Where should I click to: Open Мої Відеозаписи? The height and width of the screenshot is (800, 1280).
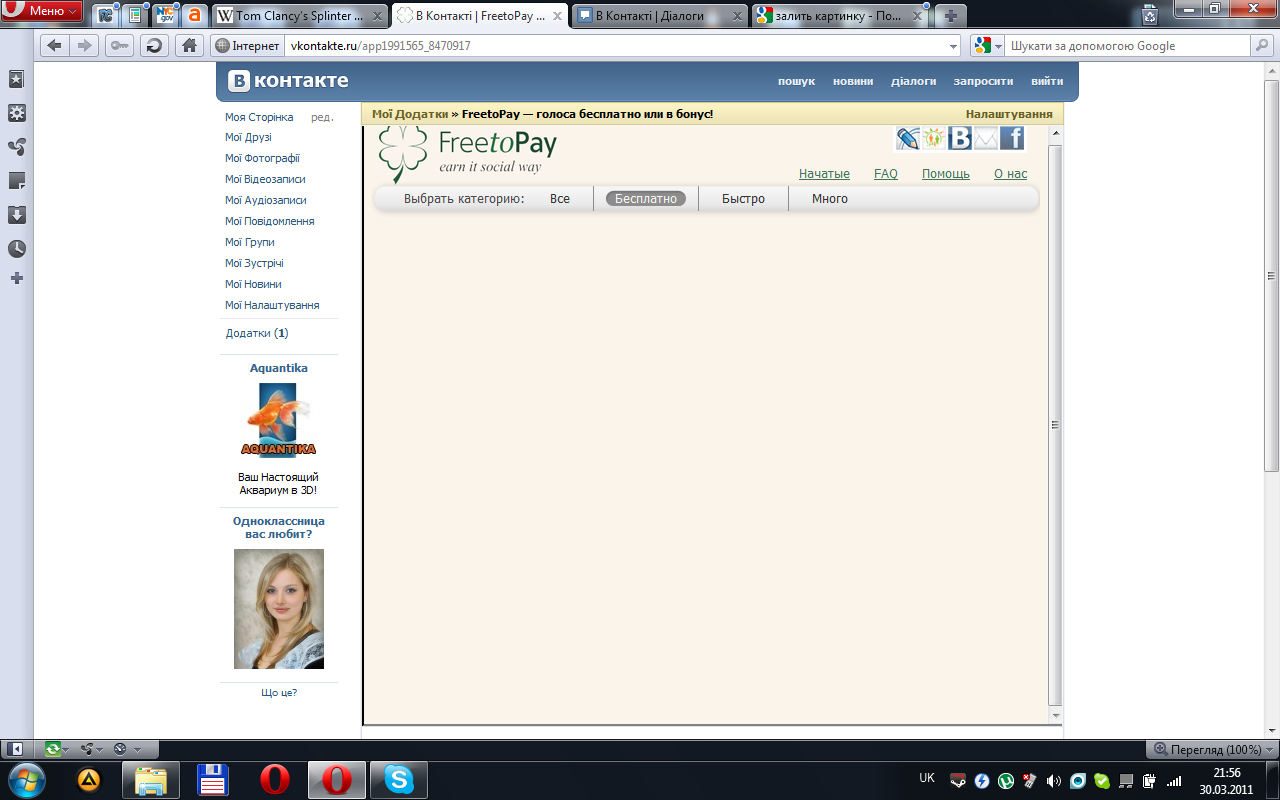click(265, 180)
